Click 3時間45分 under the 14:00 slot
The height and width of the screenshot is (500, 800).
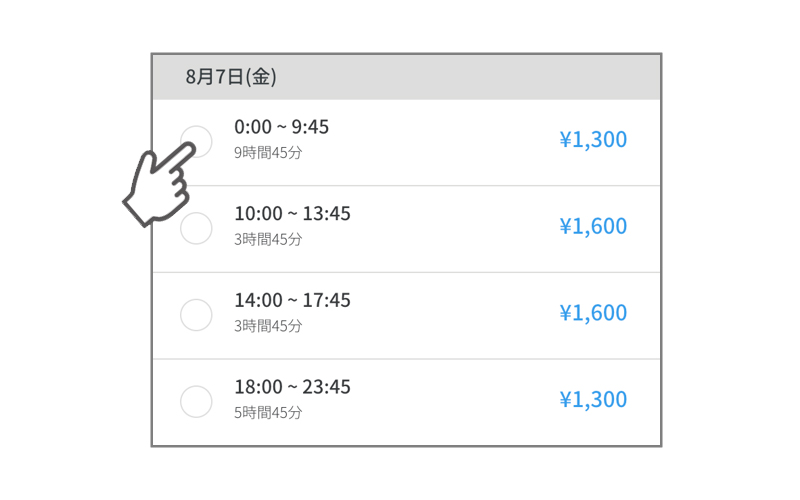click(268, 326)
